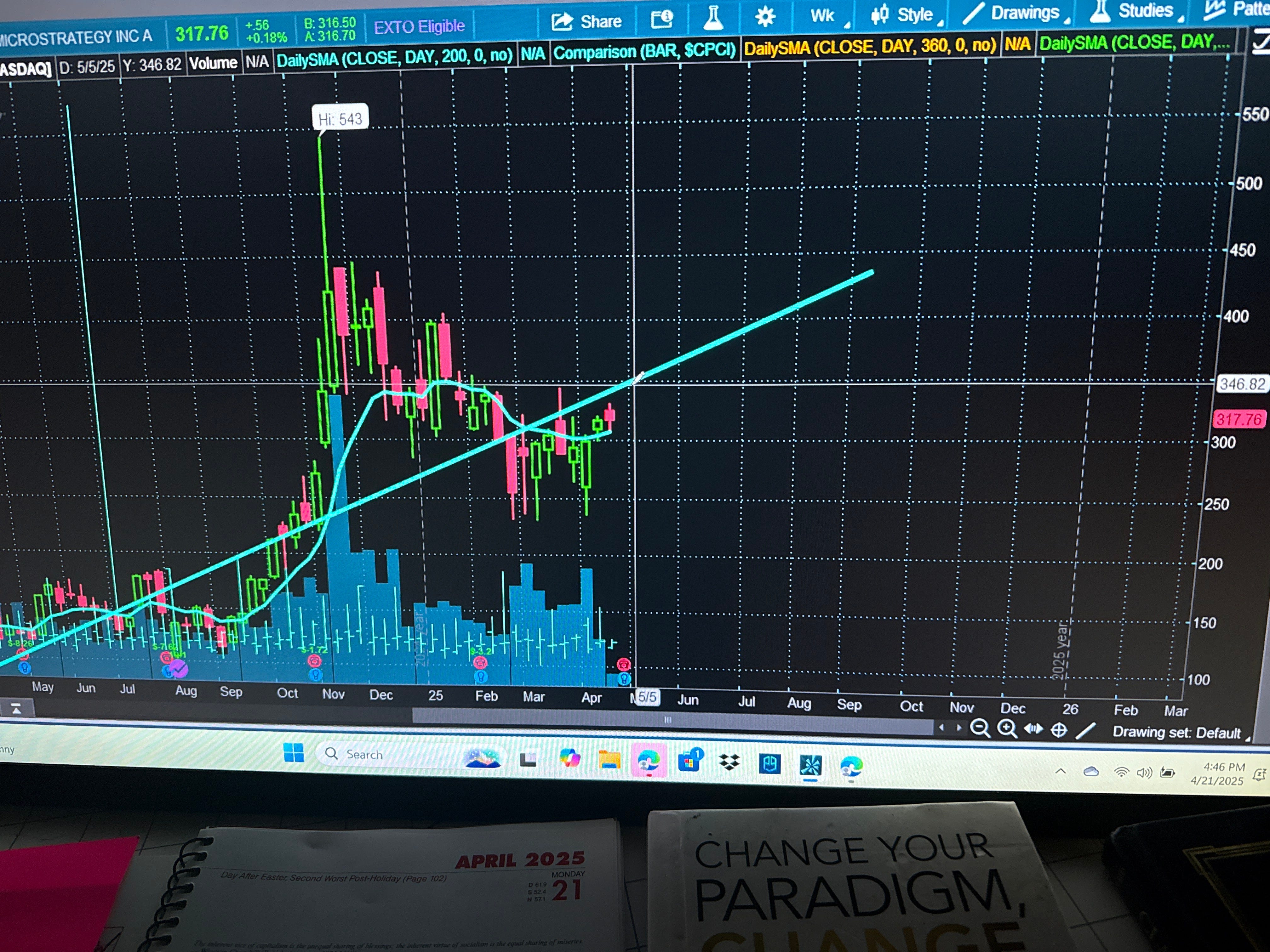Viewport: 1270px width, 952px height.
Task: Click the red phone event icon above Feb
Action: 480,663
